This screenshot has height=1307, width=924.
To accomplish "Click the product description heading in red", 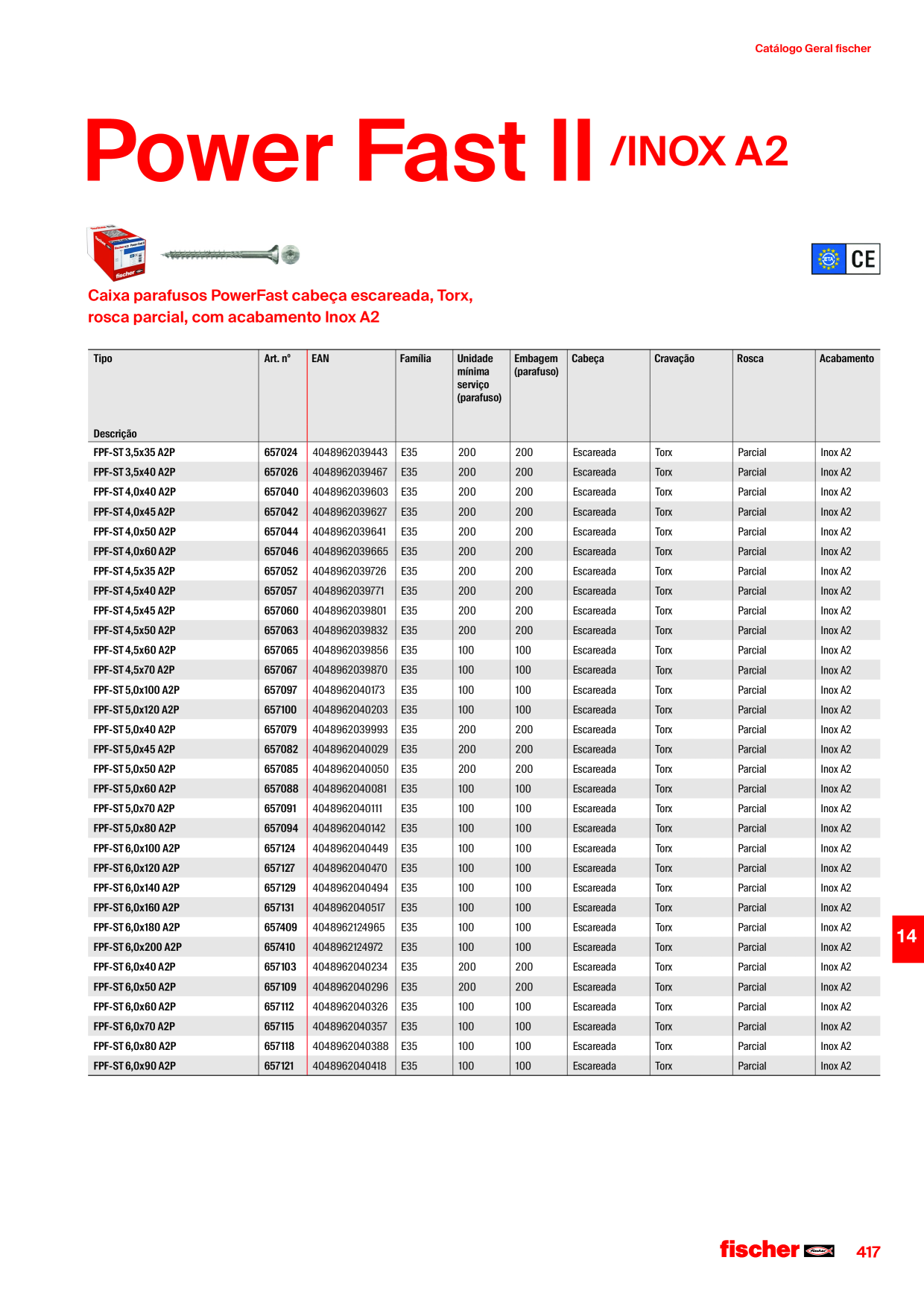I will [x=280, y=306].
